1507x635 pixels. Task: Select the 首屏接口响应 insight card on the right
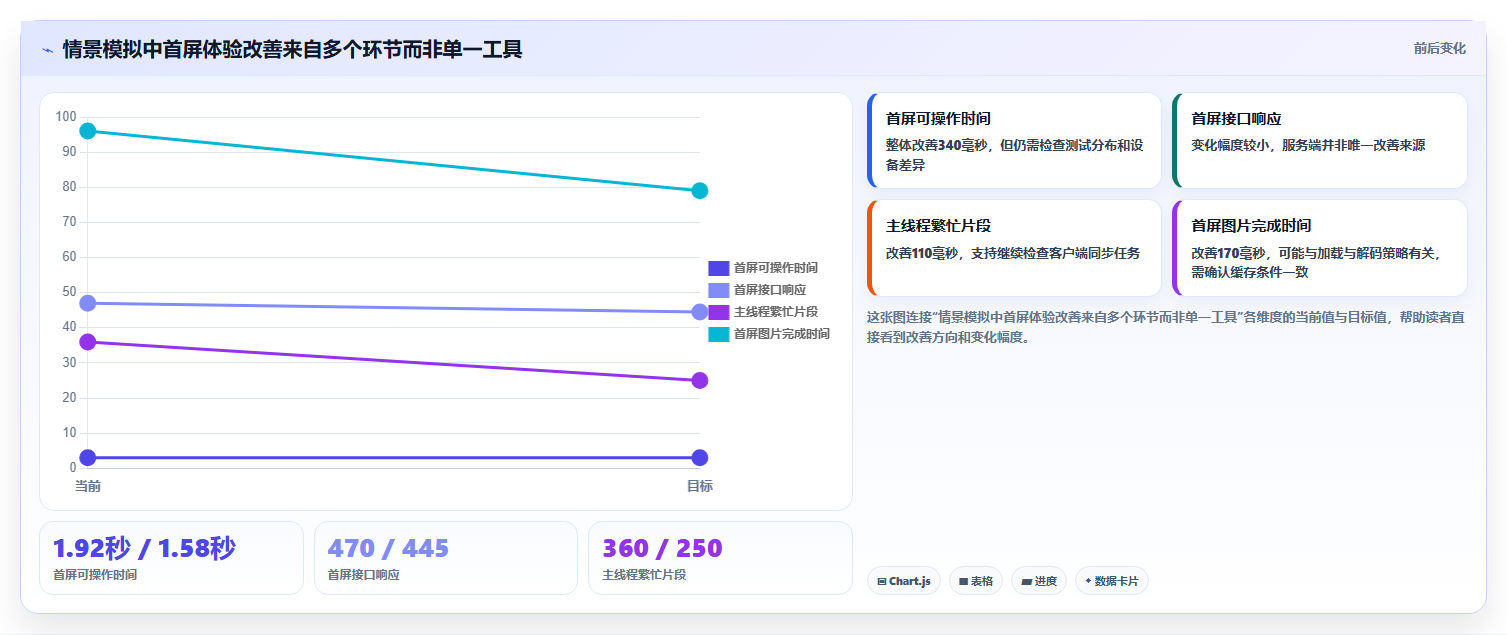1320,140
